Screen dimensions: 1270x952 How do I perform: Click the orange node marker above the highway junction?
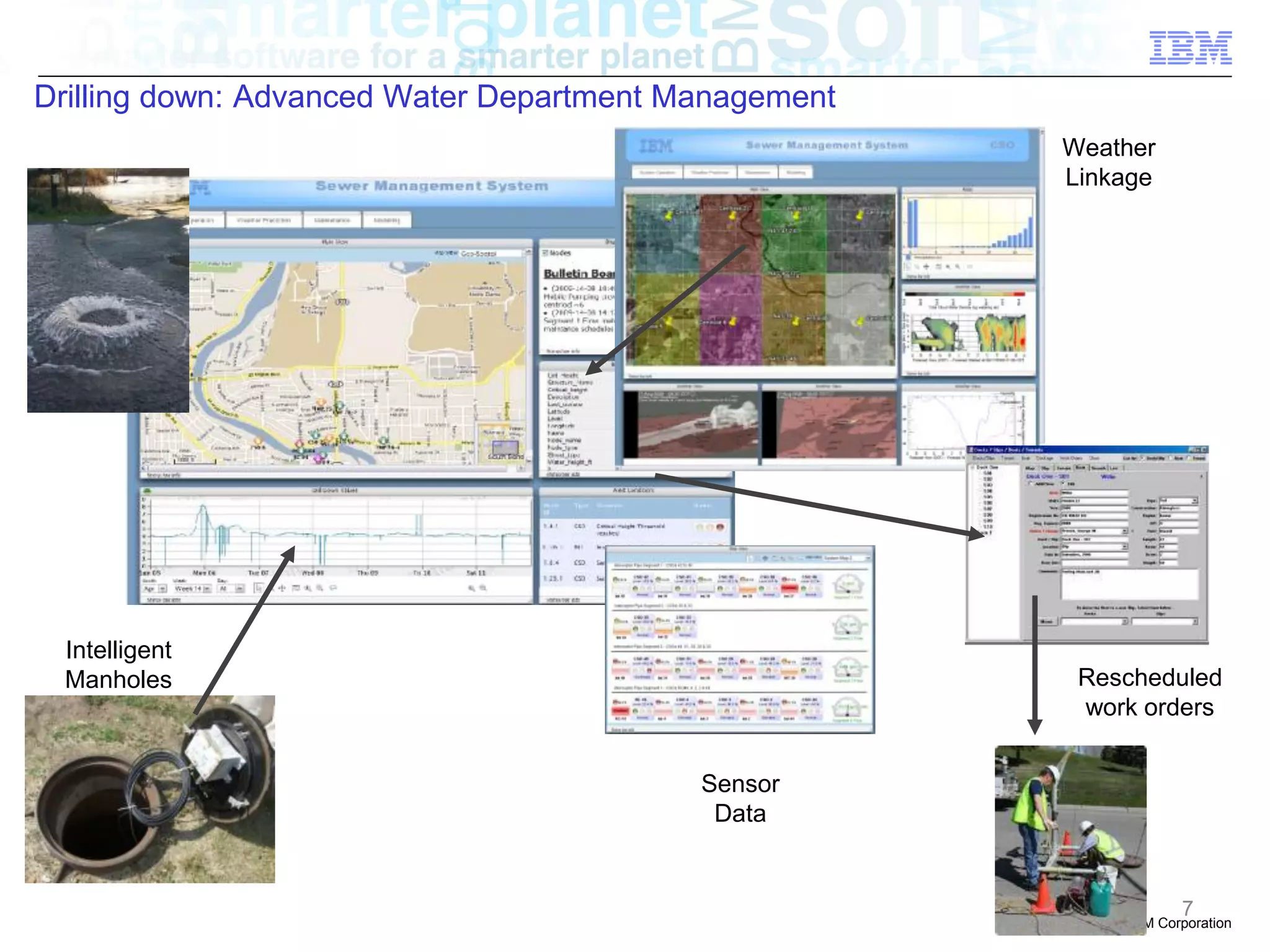pyautogui.click(x=321, y=402)
